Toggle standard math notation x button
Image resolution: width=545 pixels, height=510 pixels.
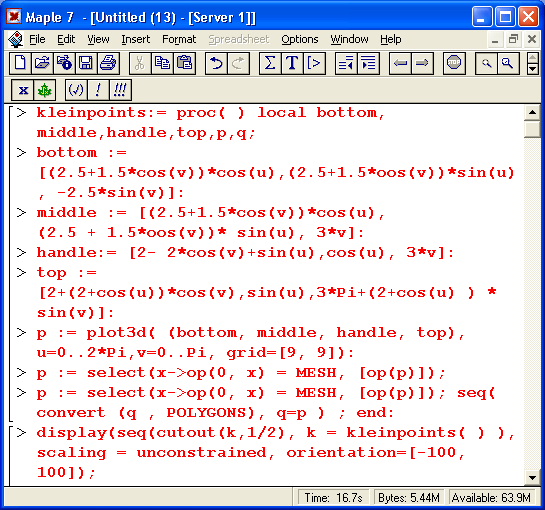(23, 90)
